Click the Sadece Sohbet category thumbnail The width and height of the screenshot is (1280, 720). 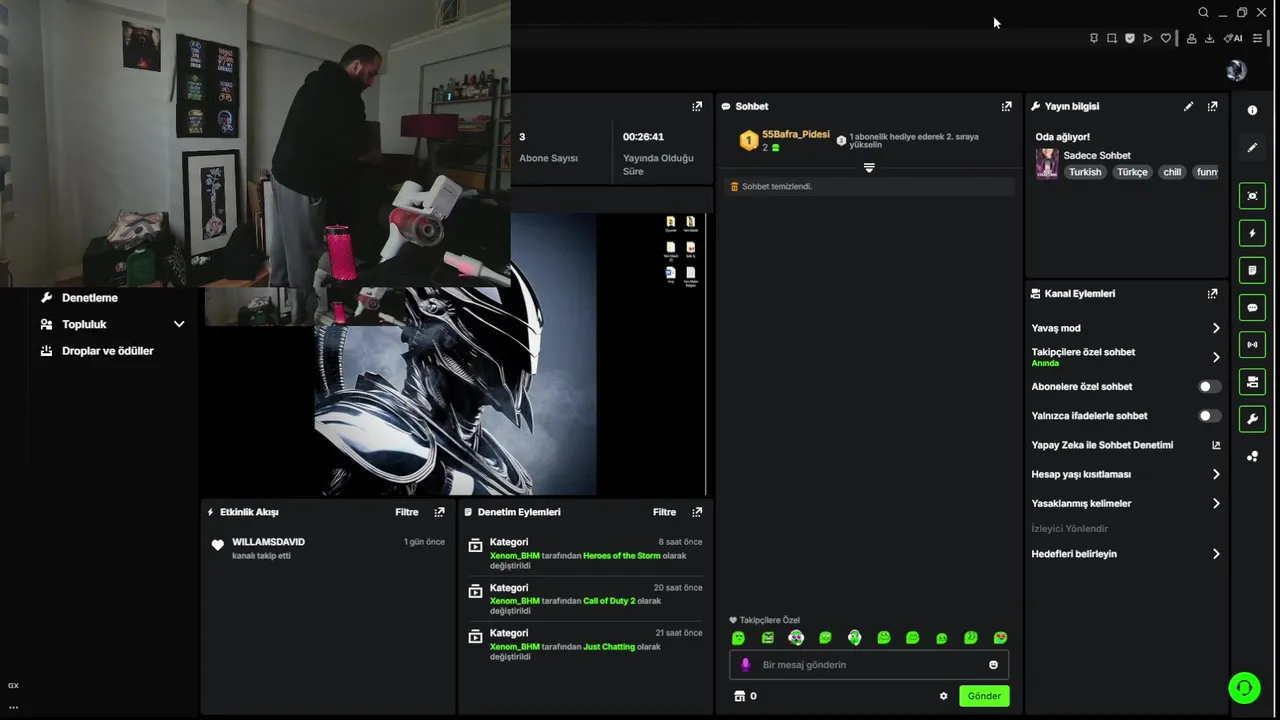[1047, 163]
